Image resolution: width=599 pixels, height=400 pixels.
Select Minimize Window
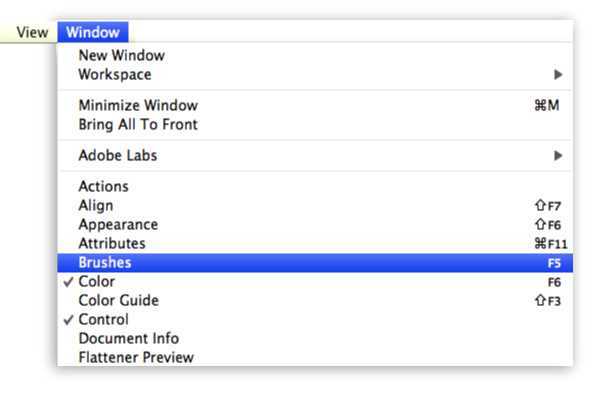tap(315, 105)
